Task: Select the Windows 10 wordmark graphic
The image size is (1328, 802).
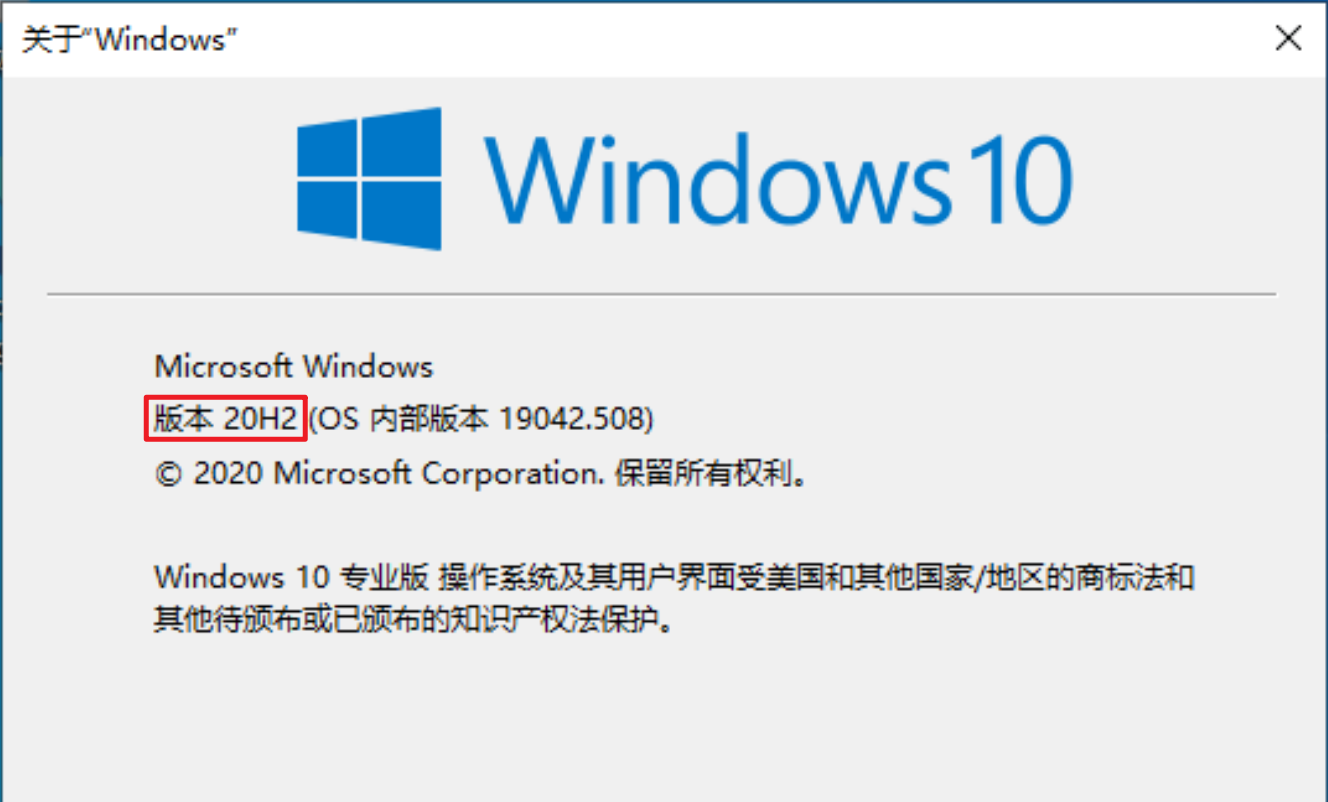Action: [x=780, y=180]
